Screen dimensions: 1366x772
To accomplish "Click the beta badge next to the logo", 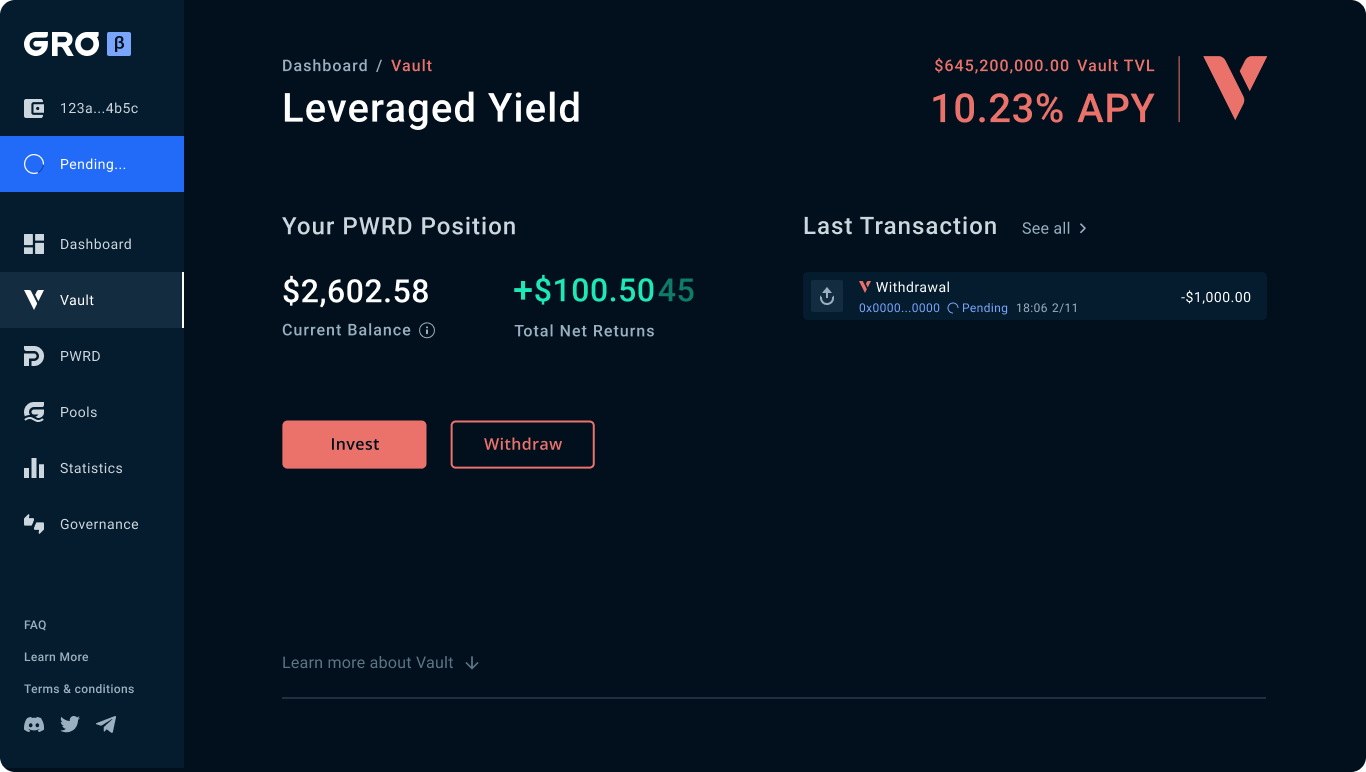I will (119, 44).
